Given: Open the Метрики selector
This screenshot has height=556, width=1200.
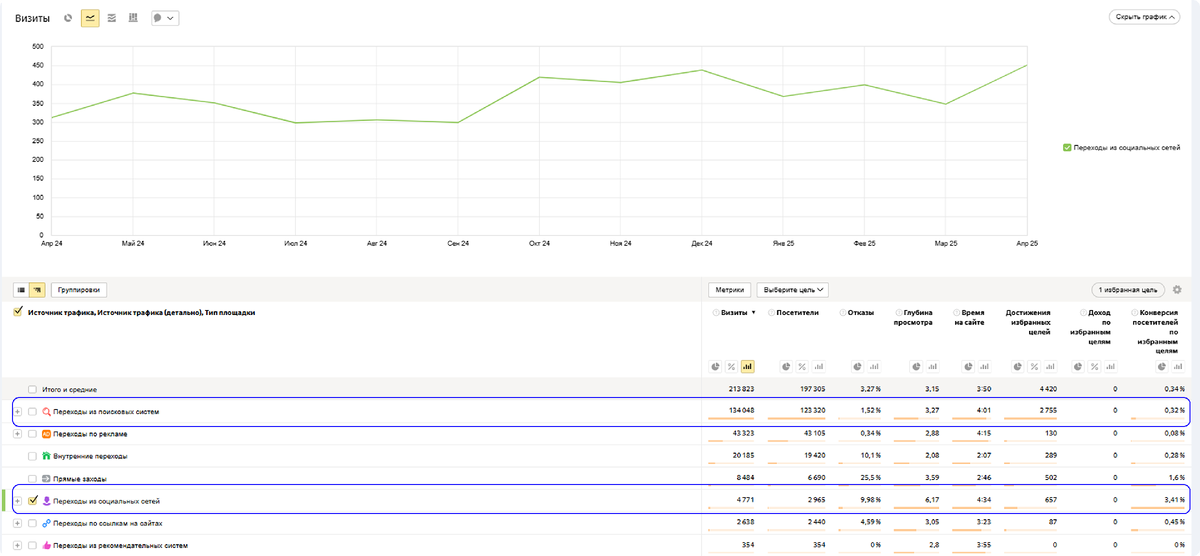Looking at the screenshot, I should [729, 290].
